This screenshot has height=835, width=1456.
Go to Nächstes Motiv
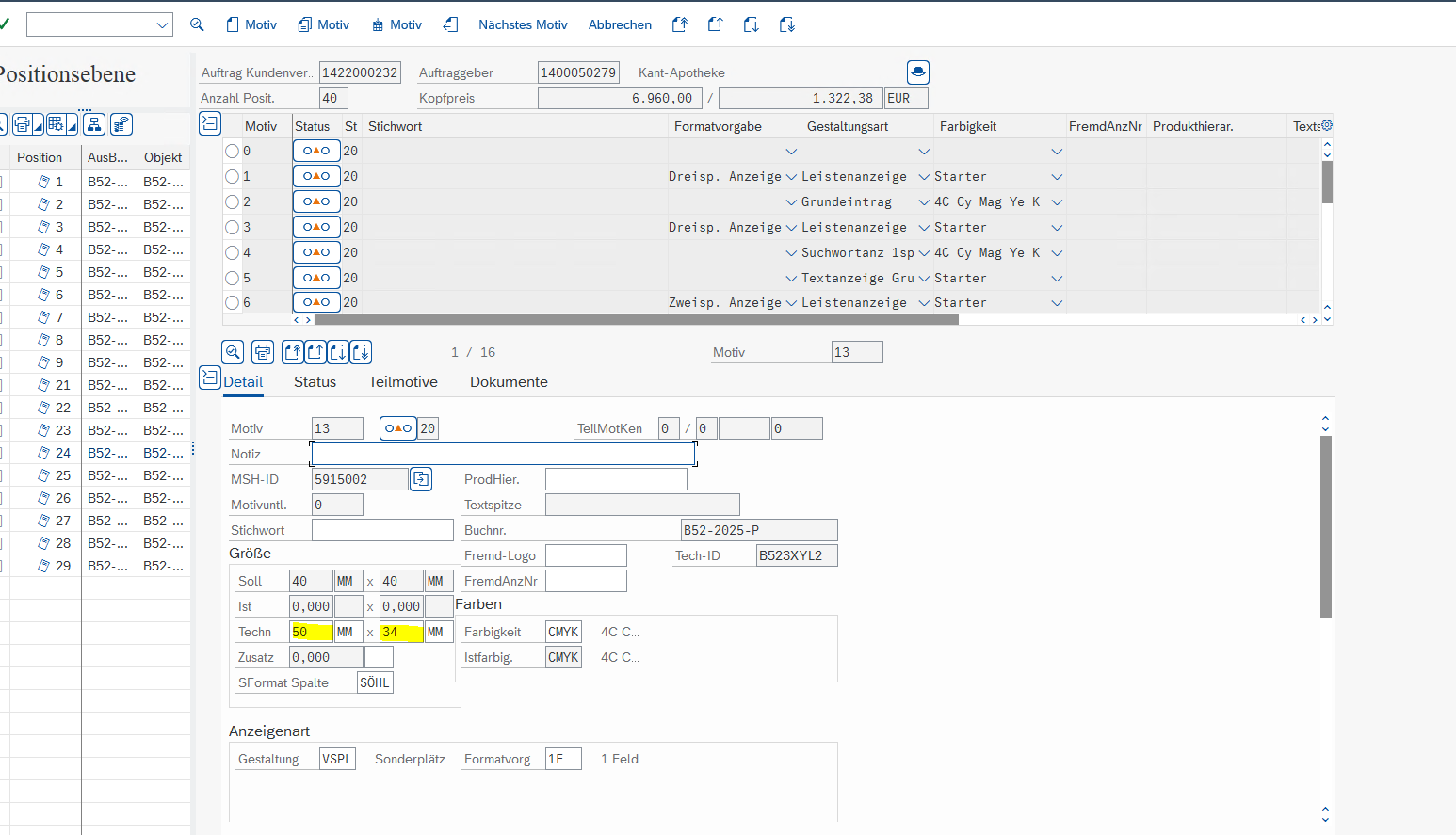click(523, 24)
